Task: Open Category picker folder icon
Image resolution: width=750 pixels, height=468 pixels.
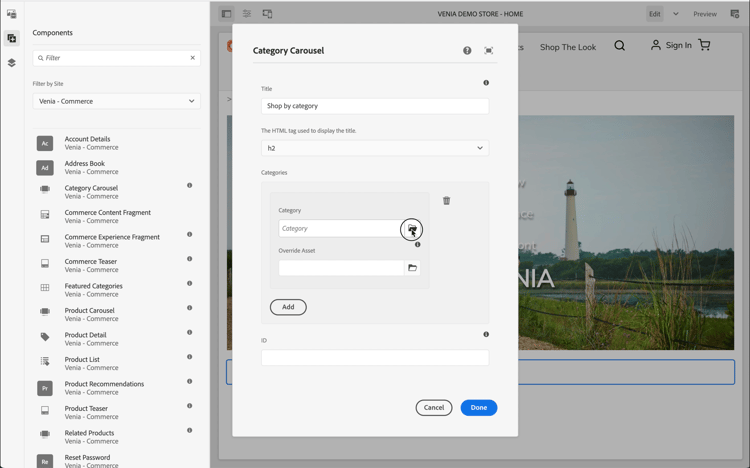Action: [x=412, y=229]
